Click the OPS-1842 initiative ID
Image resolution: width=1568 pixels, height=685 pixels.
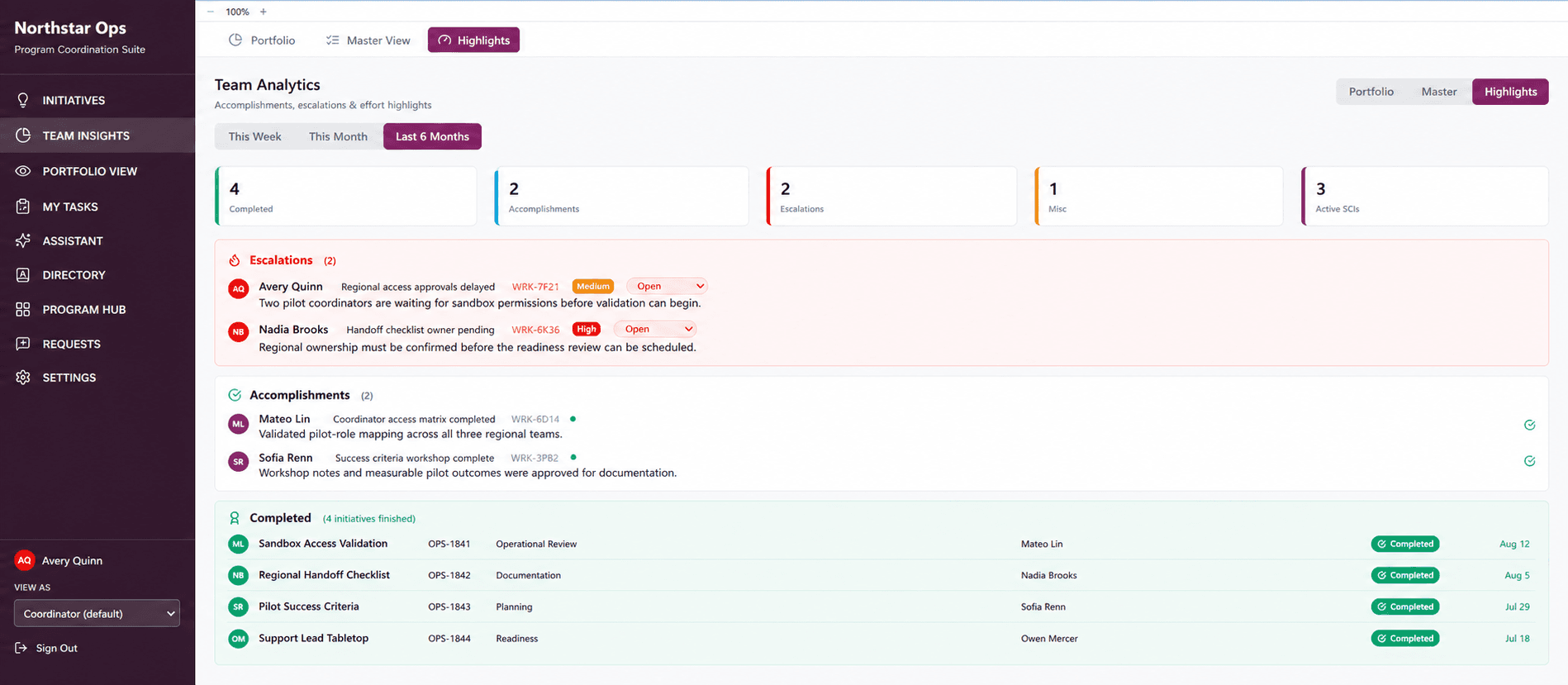pyautogui.click(x=449, y=575)
